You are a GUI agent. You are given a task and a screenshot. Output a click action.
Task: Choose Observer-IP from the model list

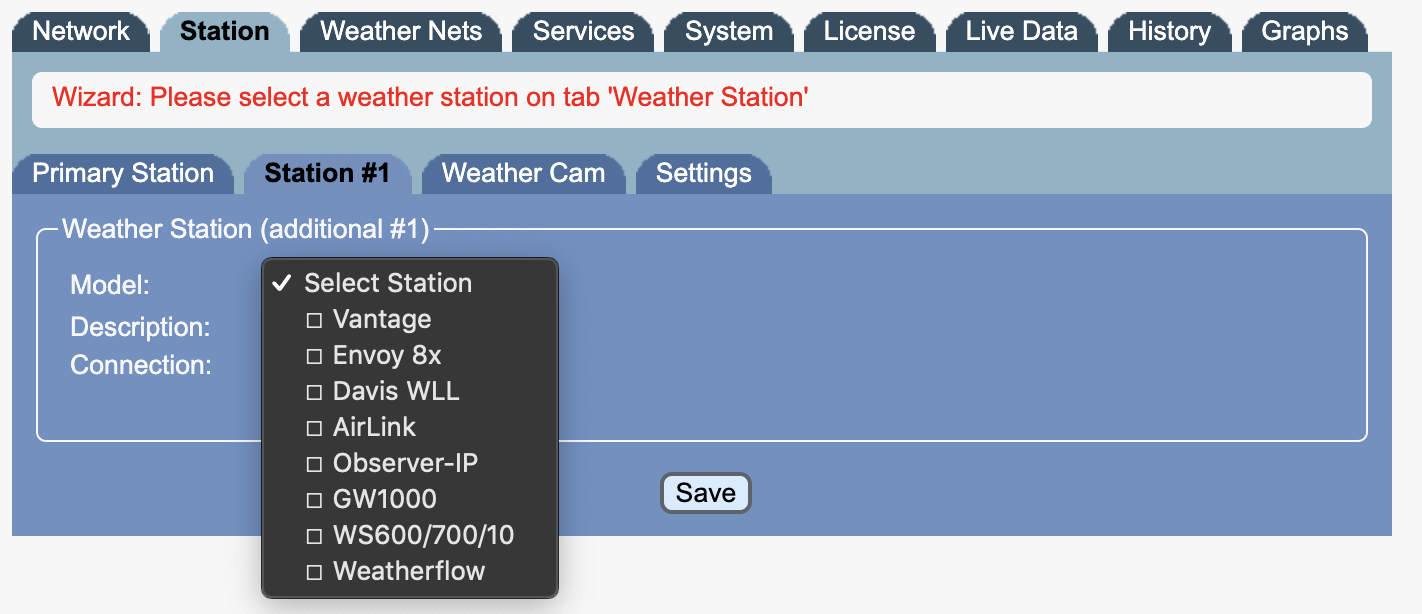(x=404, y=464)
